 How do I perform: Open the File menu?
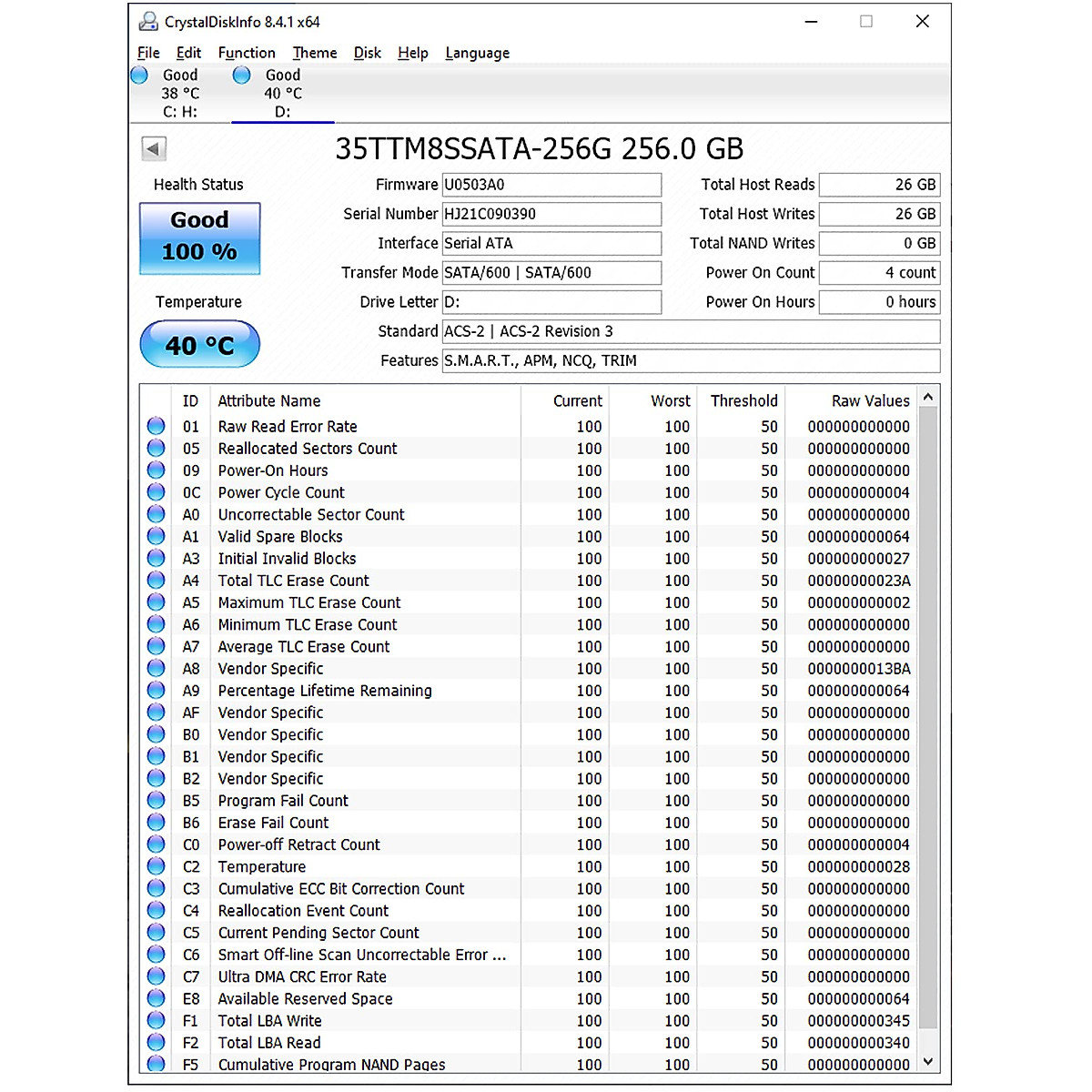148,53
